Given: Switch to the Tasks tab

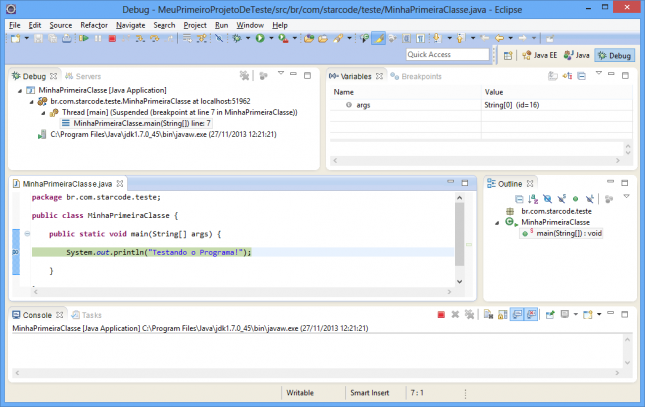Looking at the screenshot, I should point(86,315).
